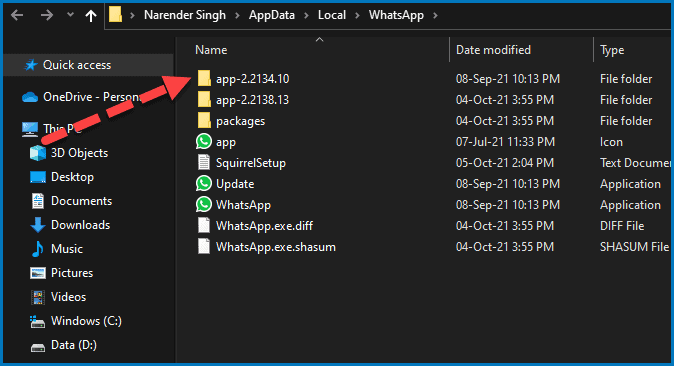
Task: Click Videos filmstrip icon
Action: (38, 297)
